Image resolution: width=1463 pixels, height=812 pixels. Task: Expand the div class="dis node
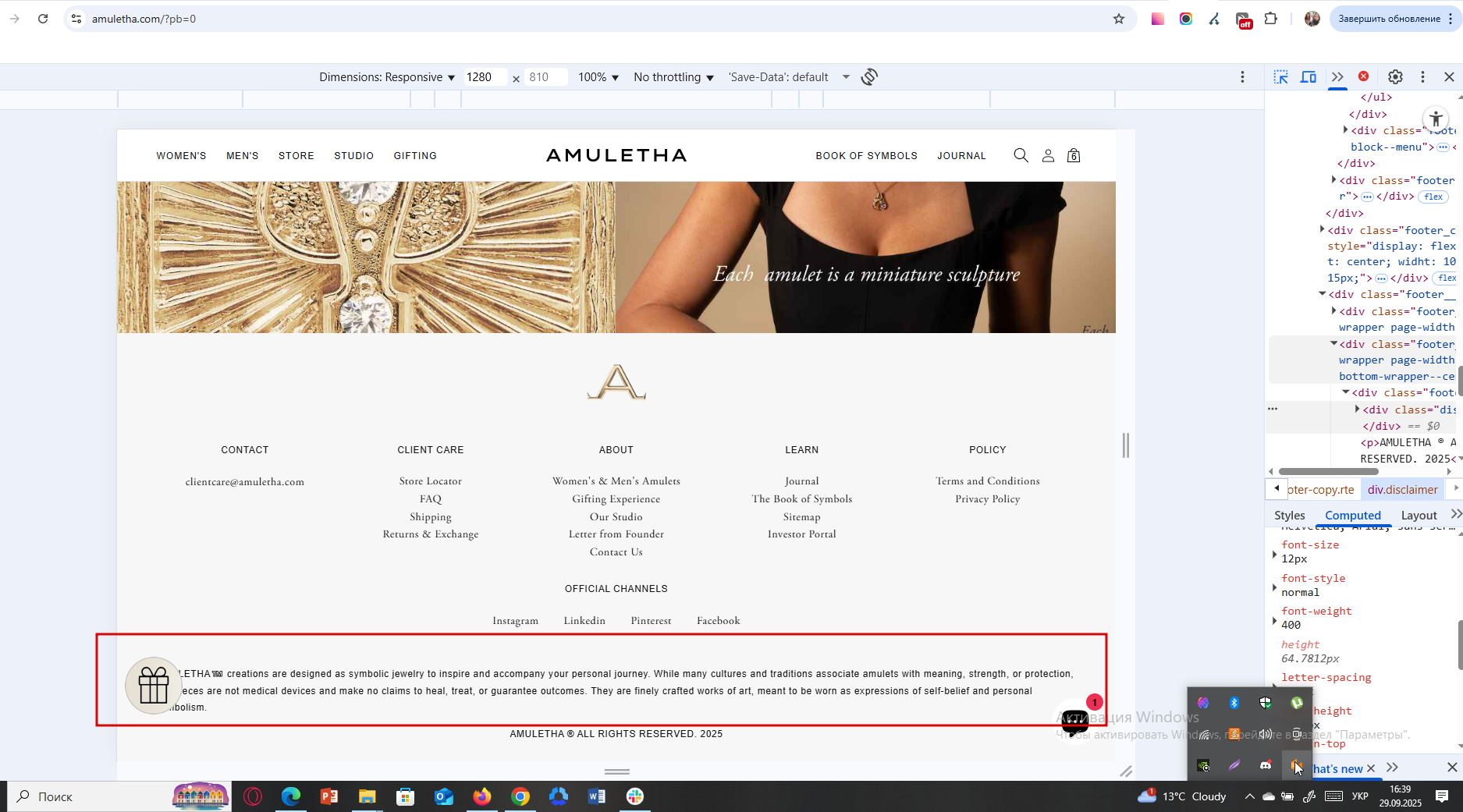1357,409
